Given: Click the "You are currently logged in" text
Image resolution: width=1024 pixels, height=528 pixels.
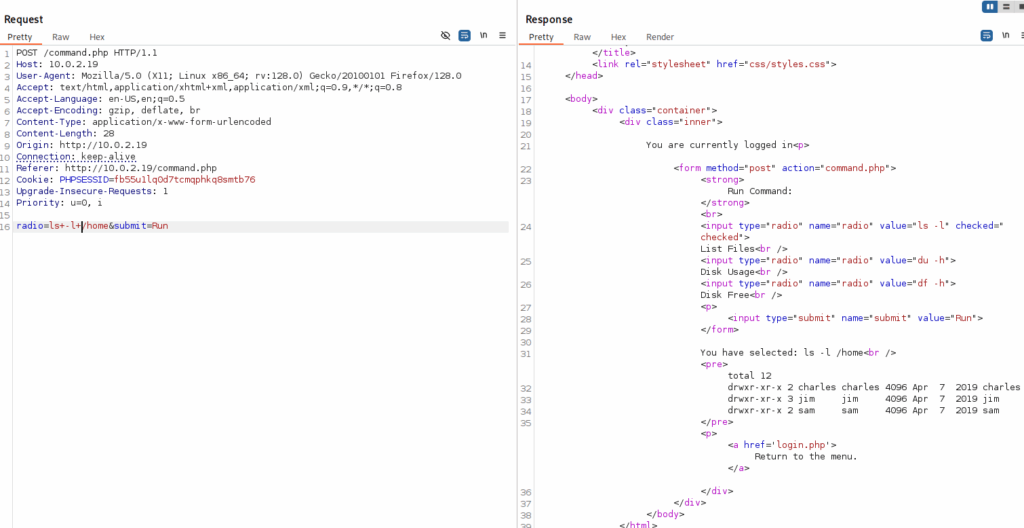Looking at the screenshot, I should tap(719, 145).
